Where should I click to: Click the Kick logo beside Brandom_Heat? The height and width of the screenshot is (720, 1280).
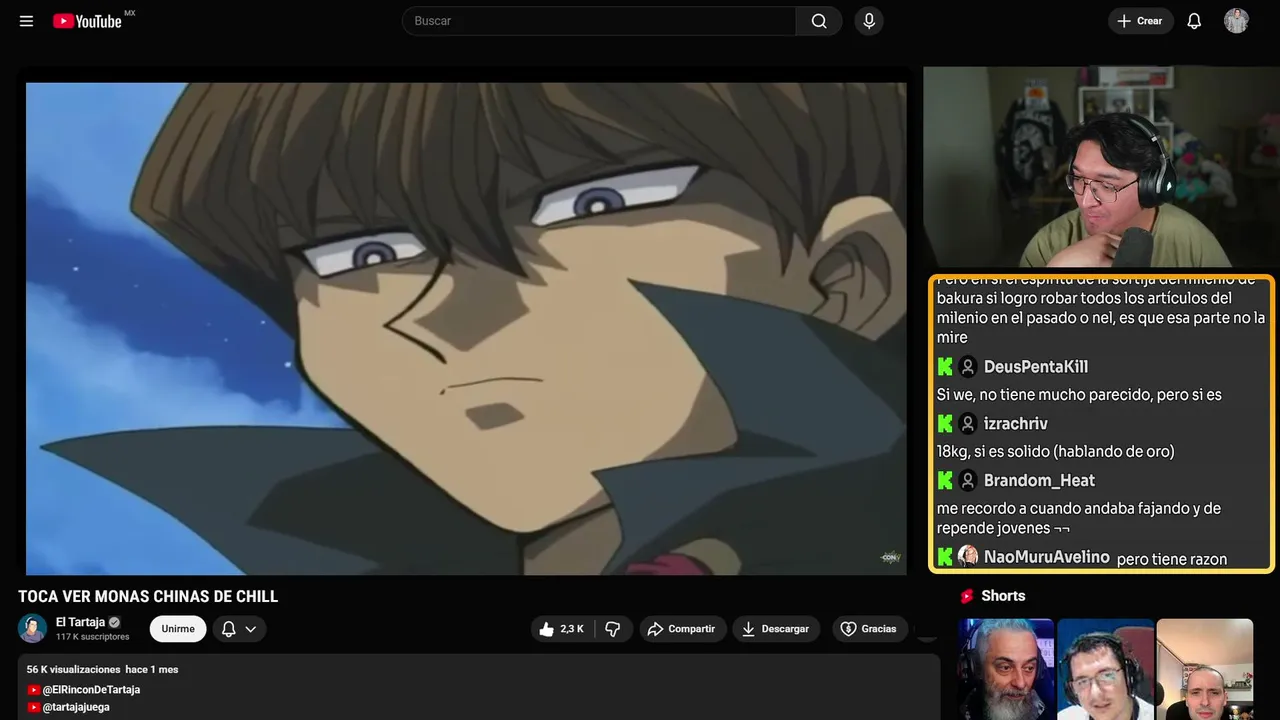point(945,481)
